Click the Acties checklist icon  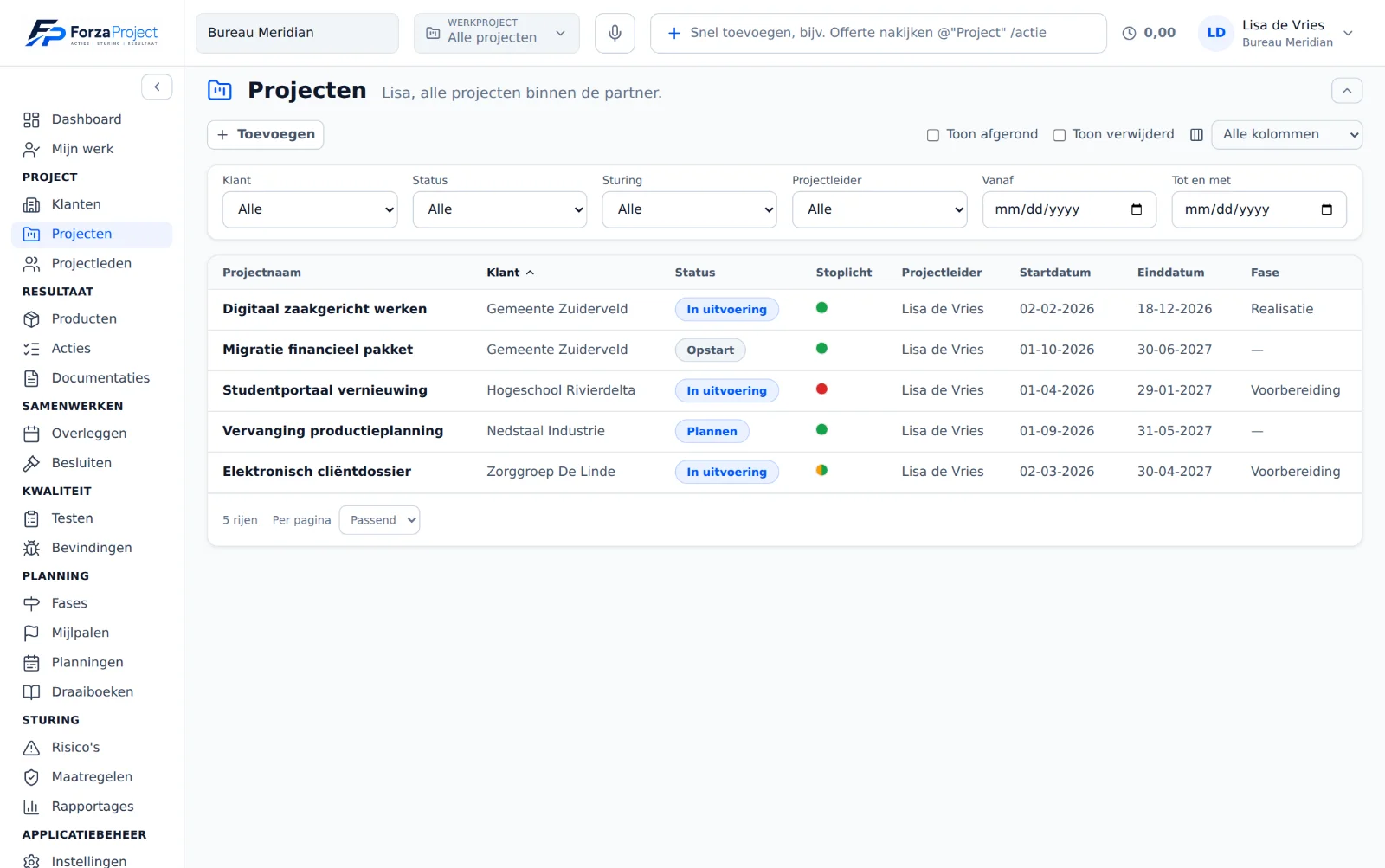pos(31,348)
